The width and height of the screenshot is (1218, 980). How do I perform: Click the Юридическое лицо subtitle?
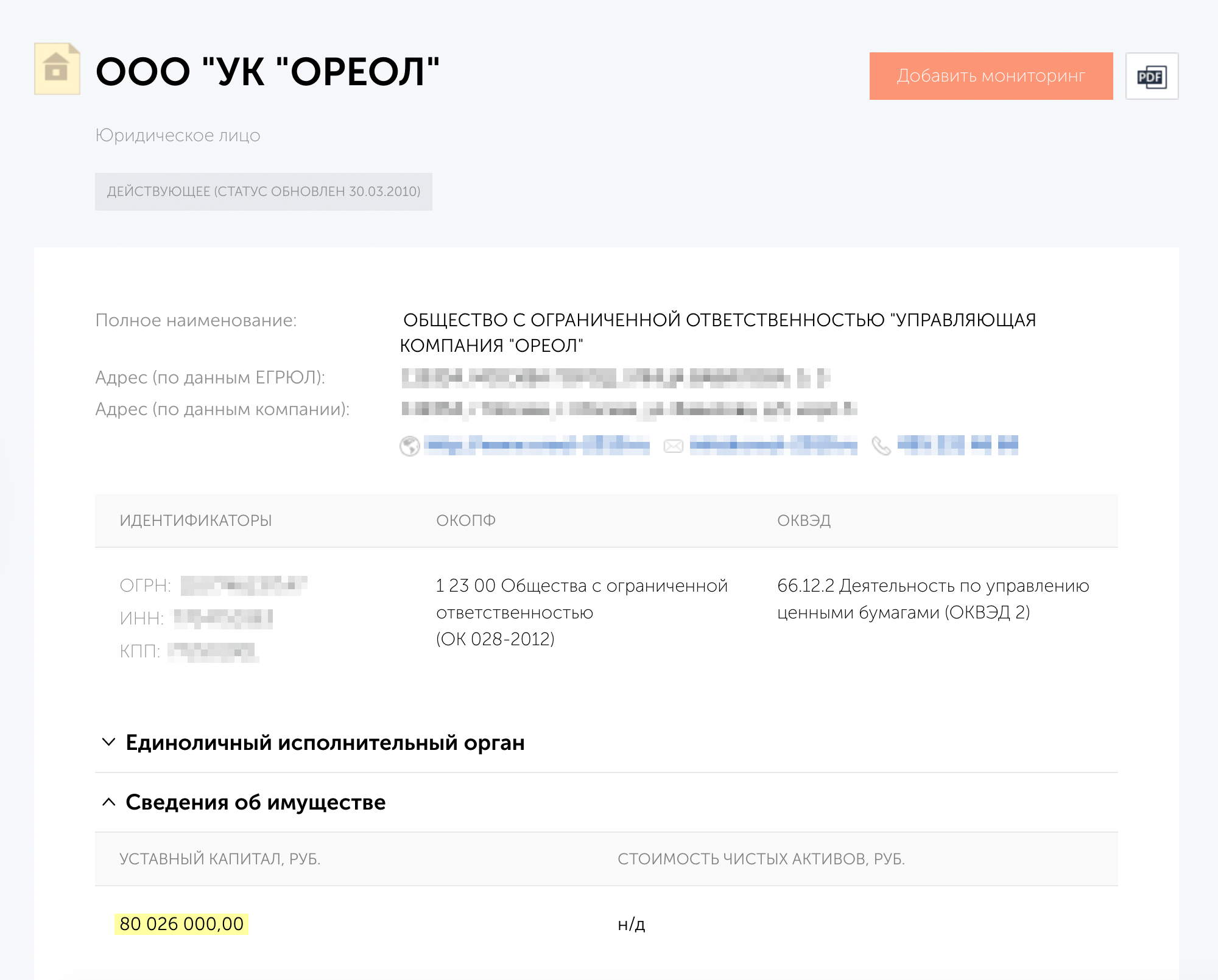[178, 135]
